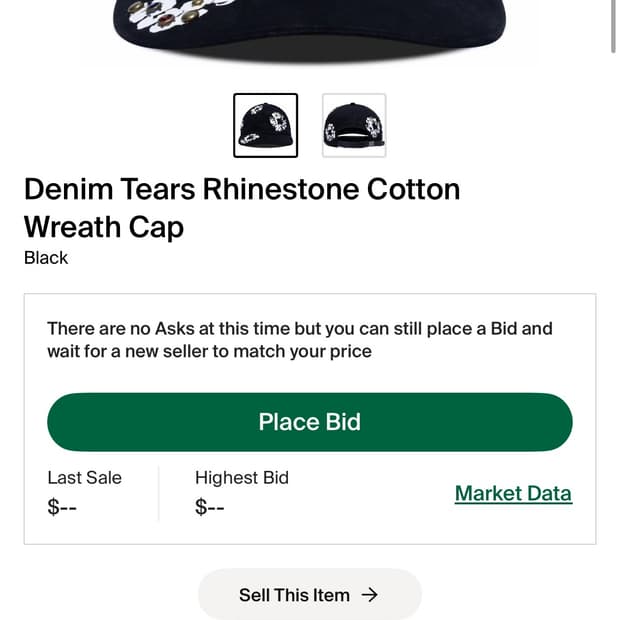Click the Last Sale price value
The width and height of the screenshot is (620, 620).
62,507
